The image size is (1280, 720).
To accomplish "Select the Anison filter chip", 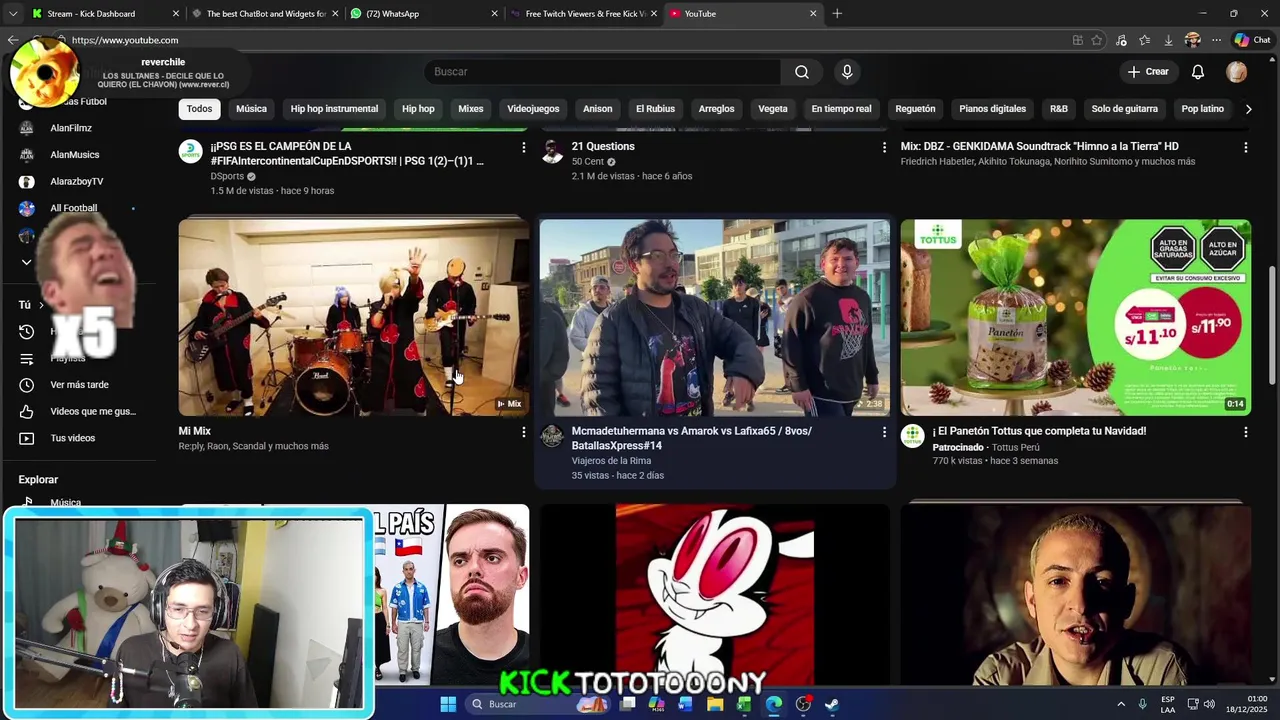I will coord(597,109).
